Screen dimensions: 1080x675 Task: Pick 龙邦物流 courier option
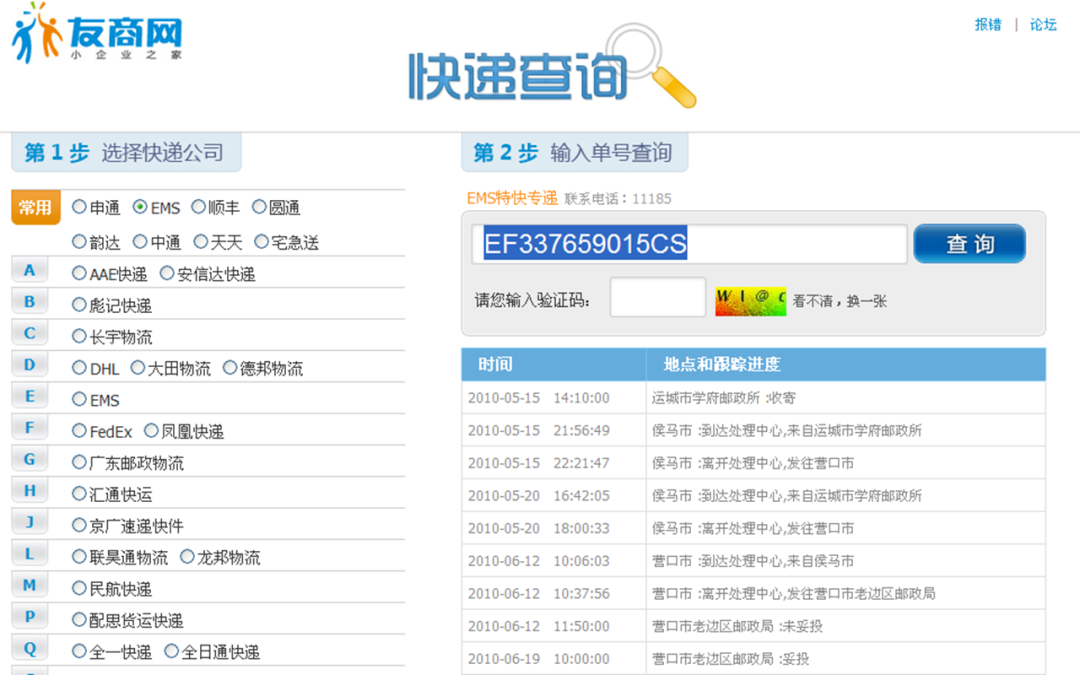(x=187, y=557)
